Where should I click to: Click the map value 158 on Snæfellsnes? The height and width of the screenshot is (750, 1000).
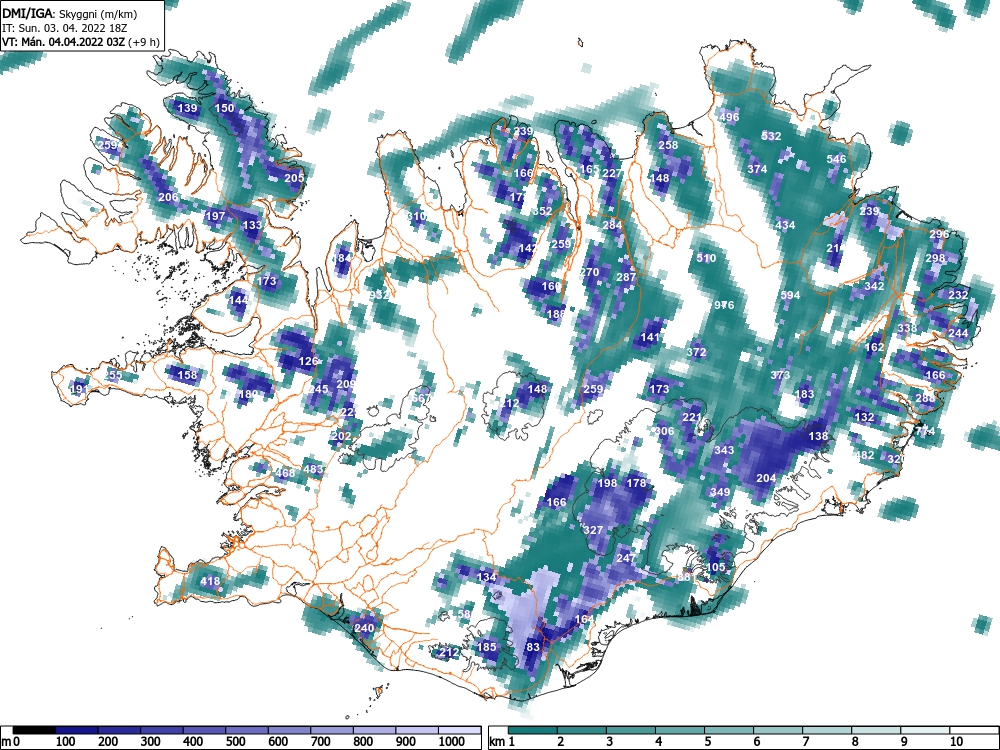tap(187, 375)
